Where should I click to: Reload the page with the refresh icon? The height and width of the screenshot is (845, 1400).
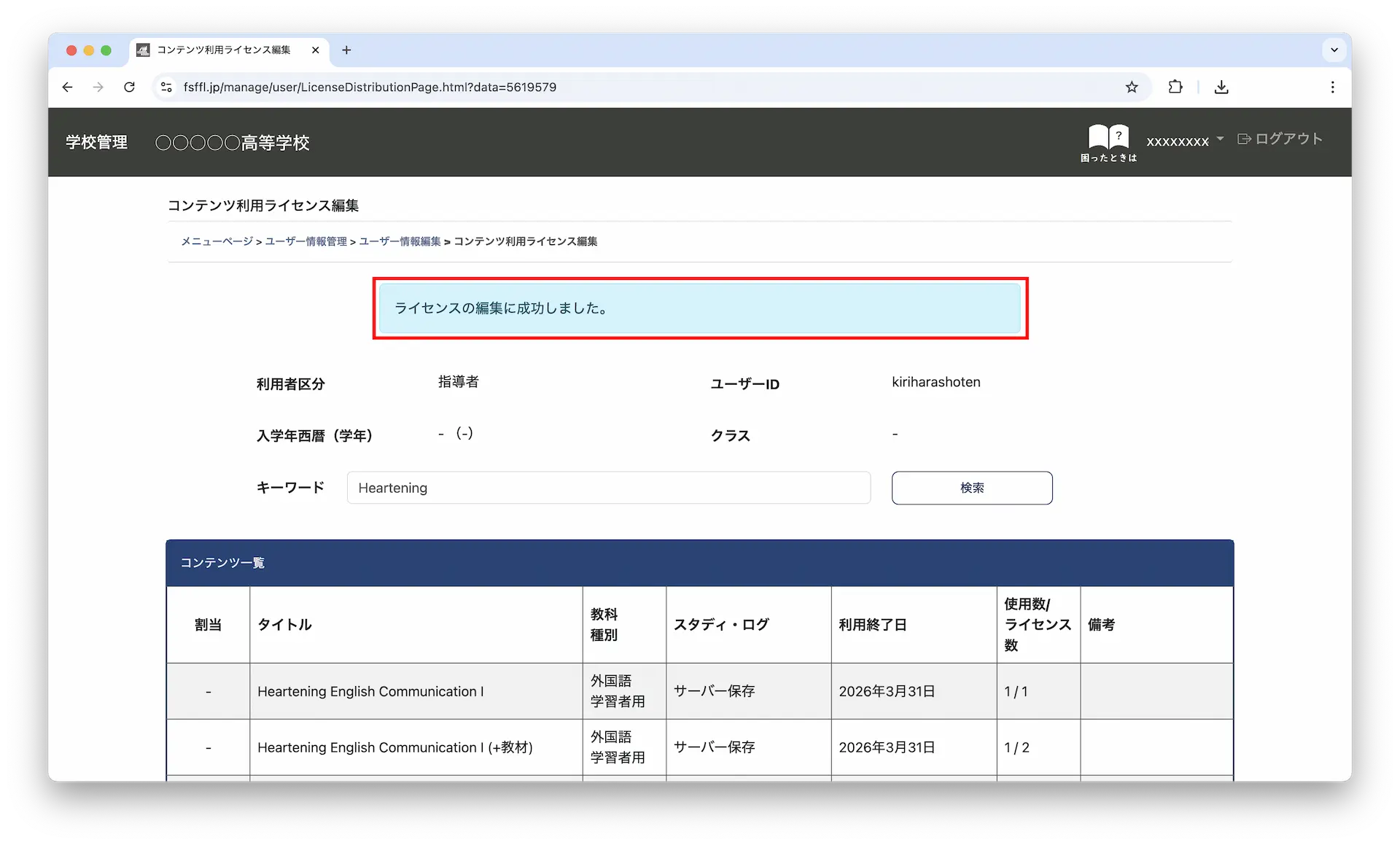[129, 87]
